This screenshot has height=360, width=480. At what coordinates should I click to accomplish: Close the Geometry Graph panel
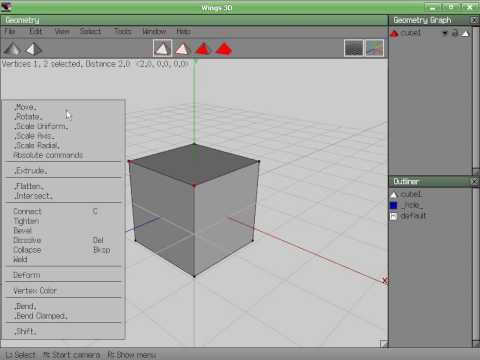click(475, 20)
